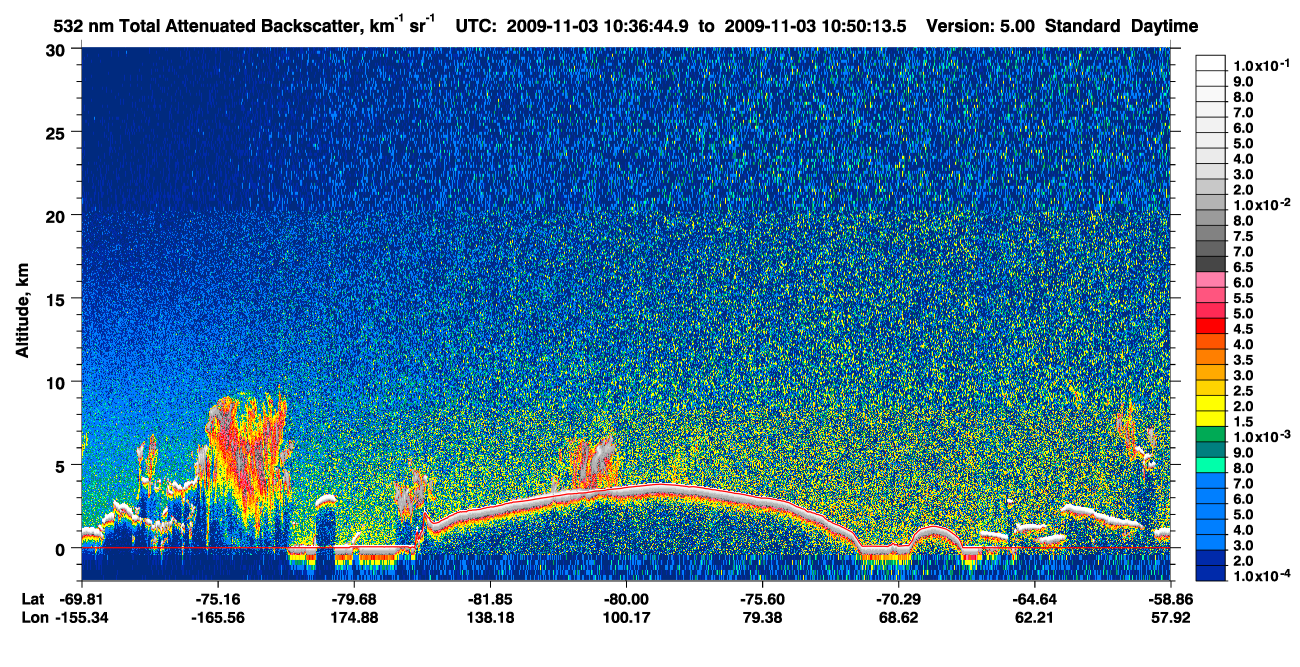Click the 'Altitude, km' axis label
The height and width of the screenshot is (667, 1300).
point(20,312)
